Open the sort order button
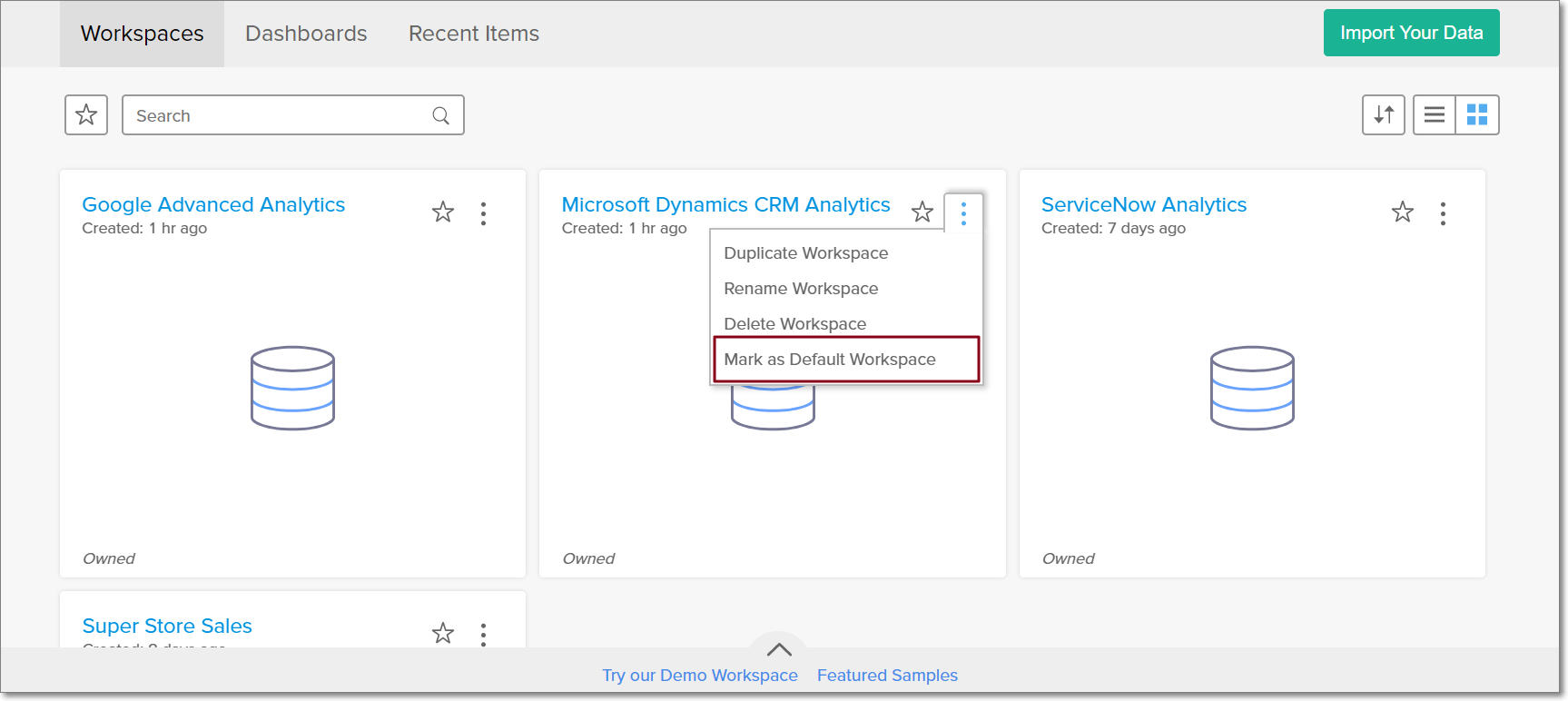The height and width of the screenshot is (701, 1568). (x=1383, y=115)
